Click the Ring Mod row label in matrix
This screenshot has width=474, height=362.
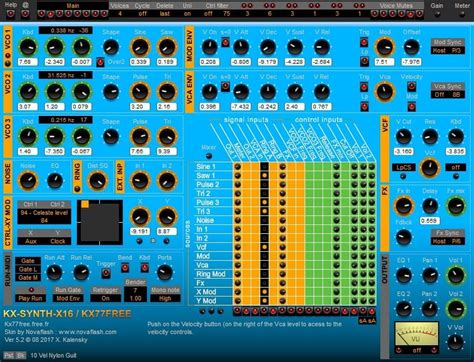211,274
